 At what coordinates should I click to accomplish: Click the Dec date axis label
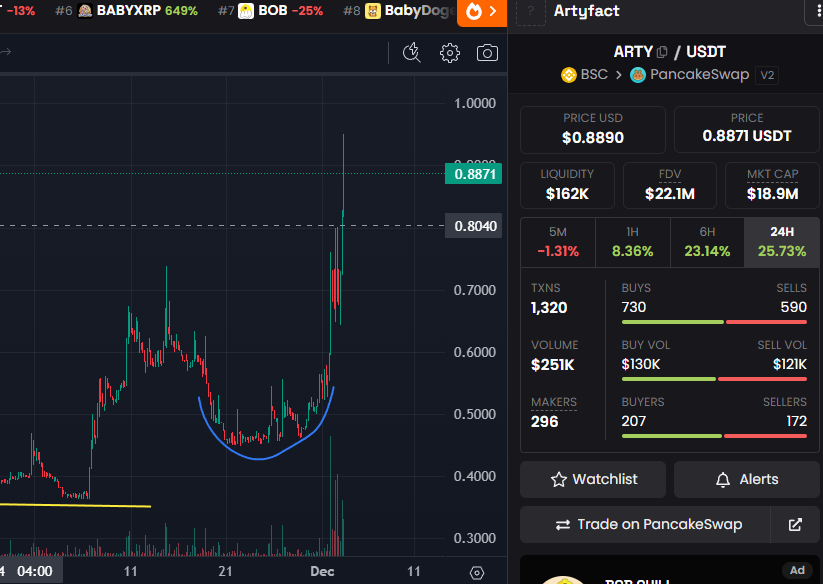coord(322,571)
